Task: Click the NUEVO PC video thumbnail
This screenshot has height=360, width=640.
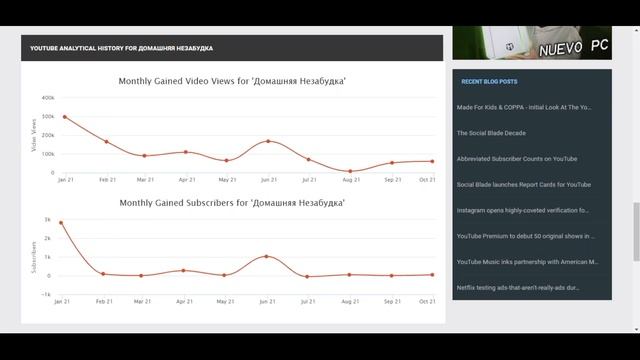Action: click(x=532, y=43)
